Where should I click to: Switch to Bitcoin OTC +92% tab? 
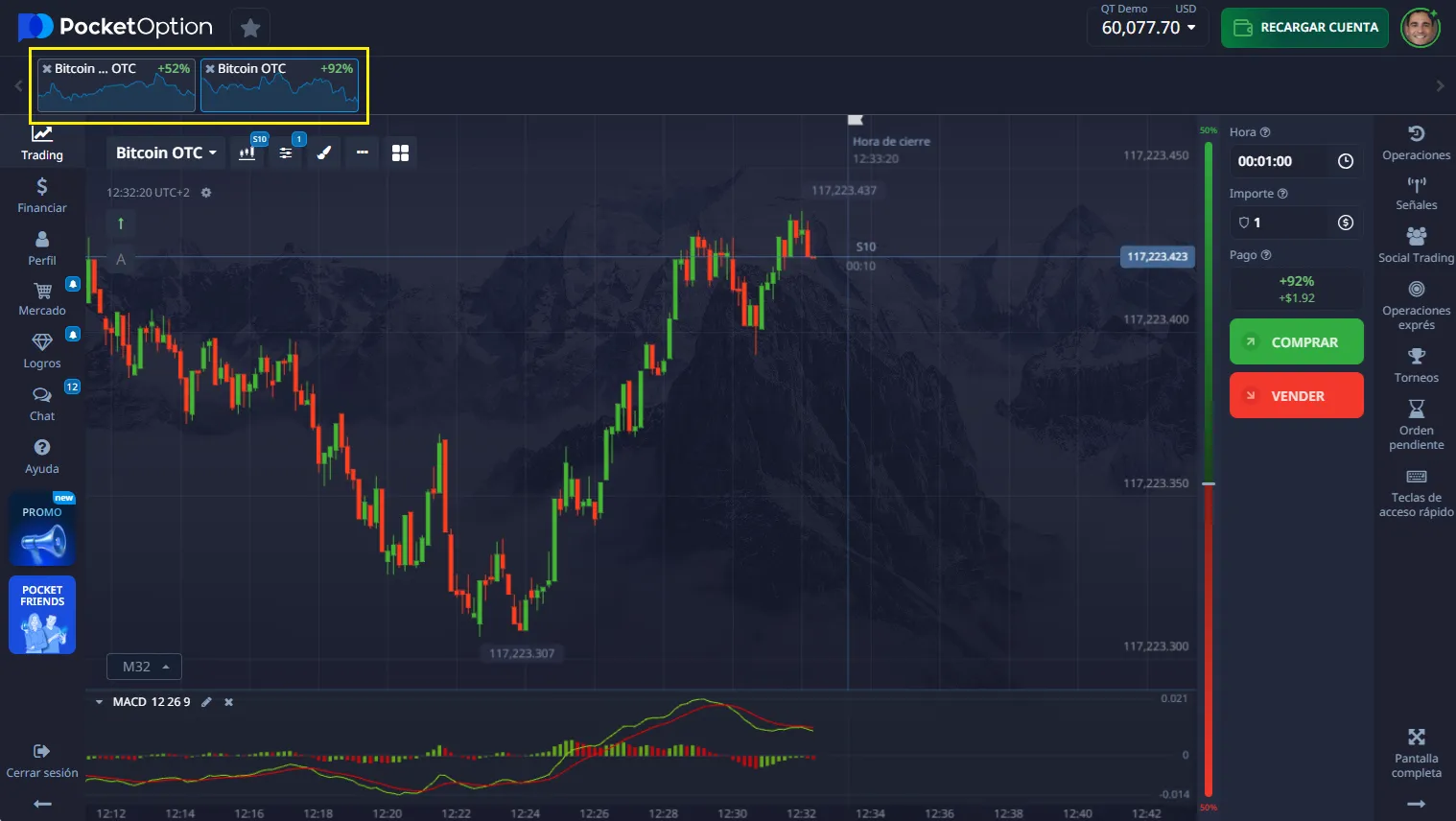279,85
